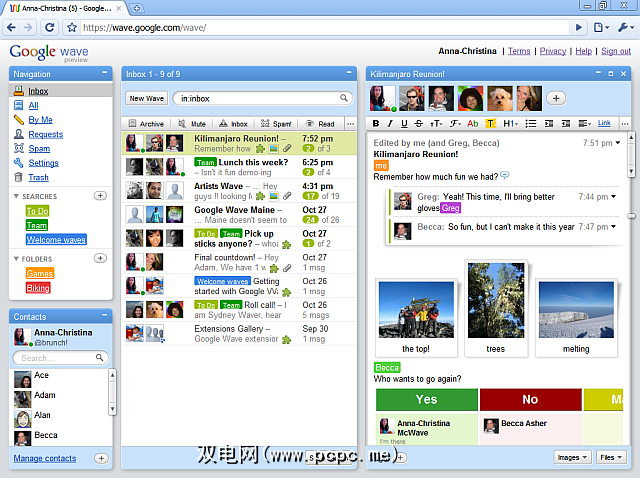Screen dimensions: 640x478
Task: Click the Archive toolbar button
Action: [x=146, y=124]
